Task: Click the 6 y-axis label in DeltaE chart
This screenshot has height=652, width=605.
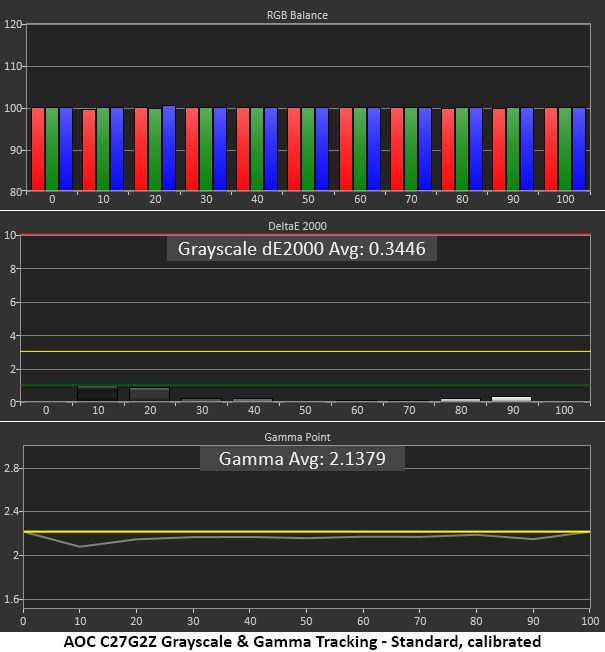Action: point(13,302)
